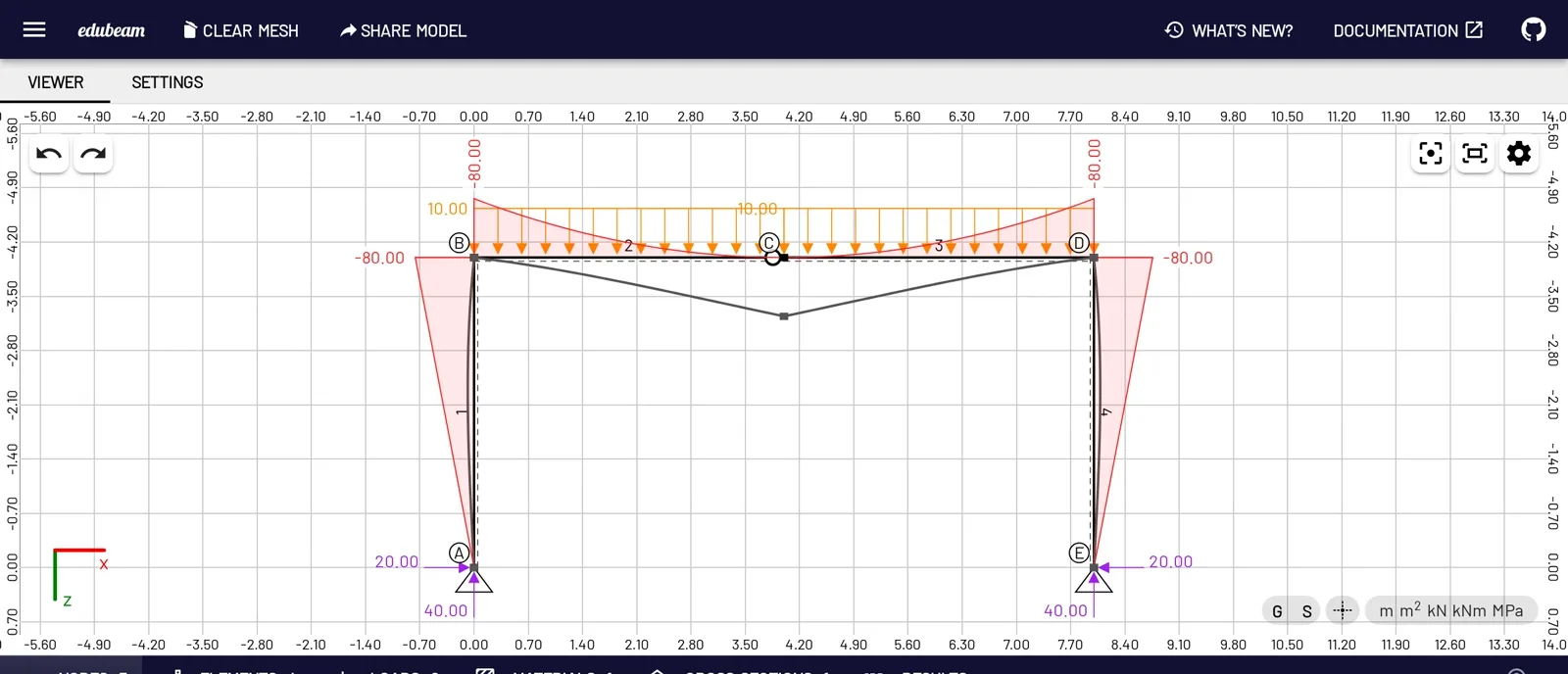Viewport: 1568px width, 674px height.
Task: Redo the last undone action
Action: click(x=93, y=154)
